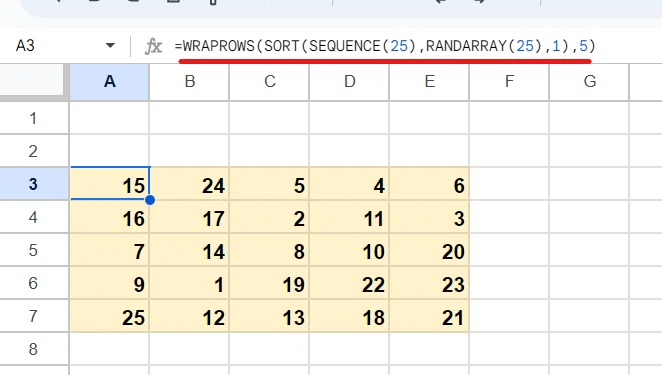Select the cell containing 10
This screenshot has width=662, height=375.
(x=349, y=250)
